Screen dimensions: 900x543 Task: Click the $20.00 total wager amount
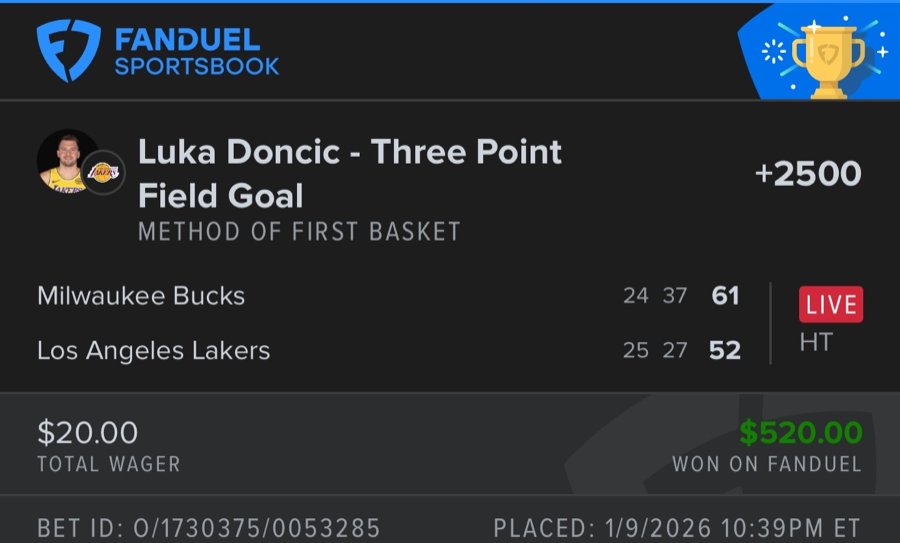(88, 432)
